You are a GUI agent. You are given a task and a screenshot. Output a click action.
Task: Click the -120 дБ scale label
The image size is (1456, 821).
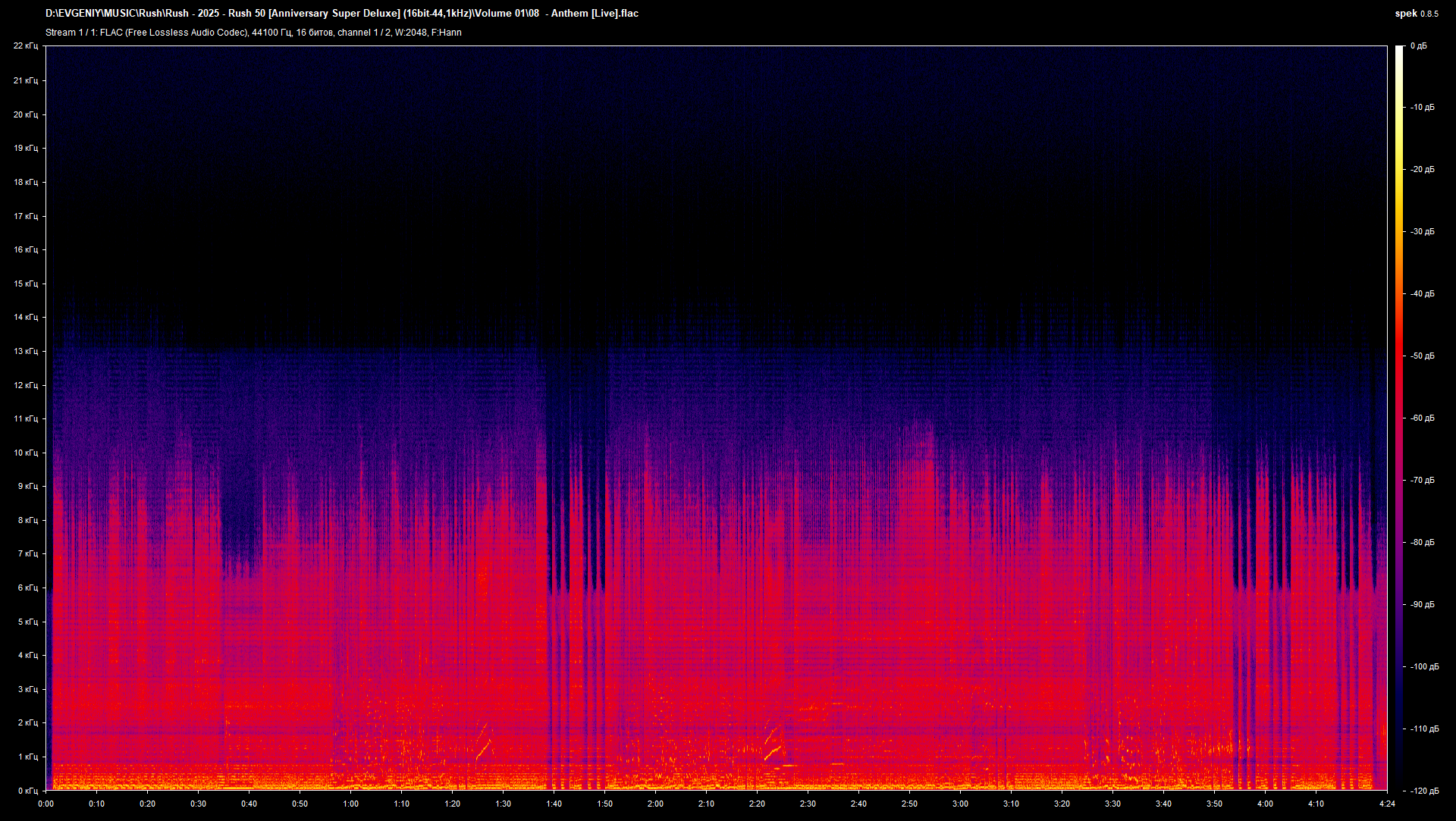(x=1424, y=791)
